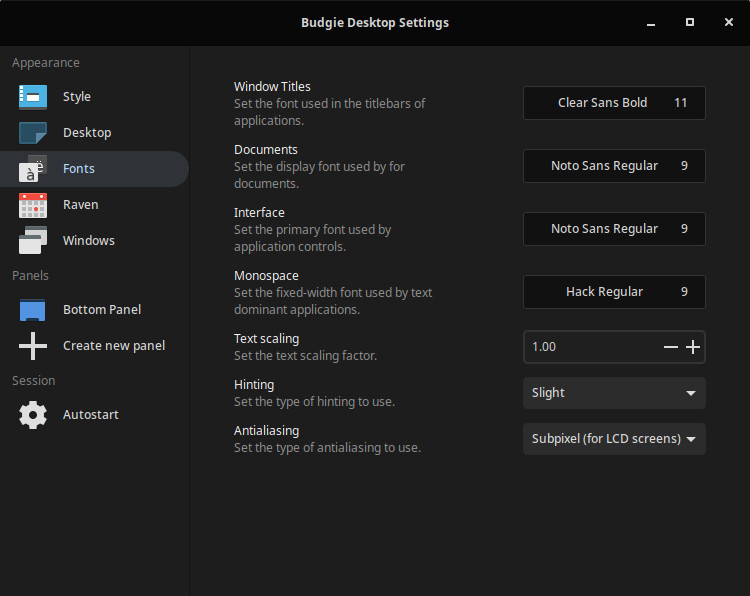Click the Style icon in sidebar
This screenshot has width=750, height=596.
point(33,97)
